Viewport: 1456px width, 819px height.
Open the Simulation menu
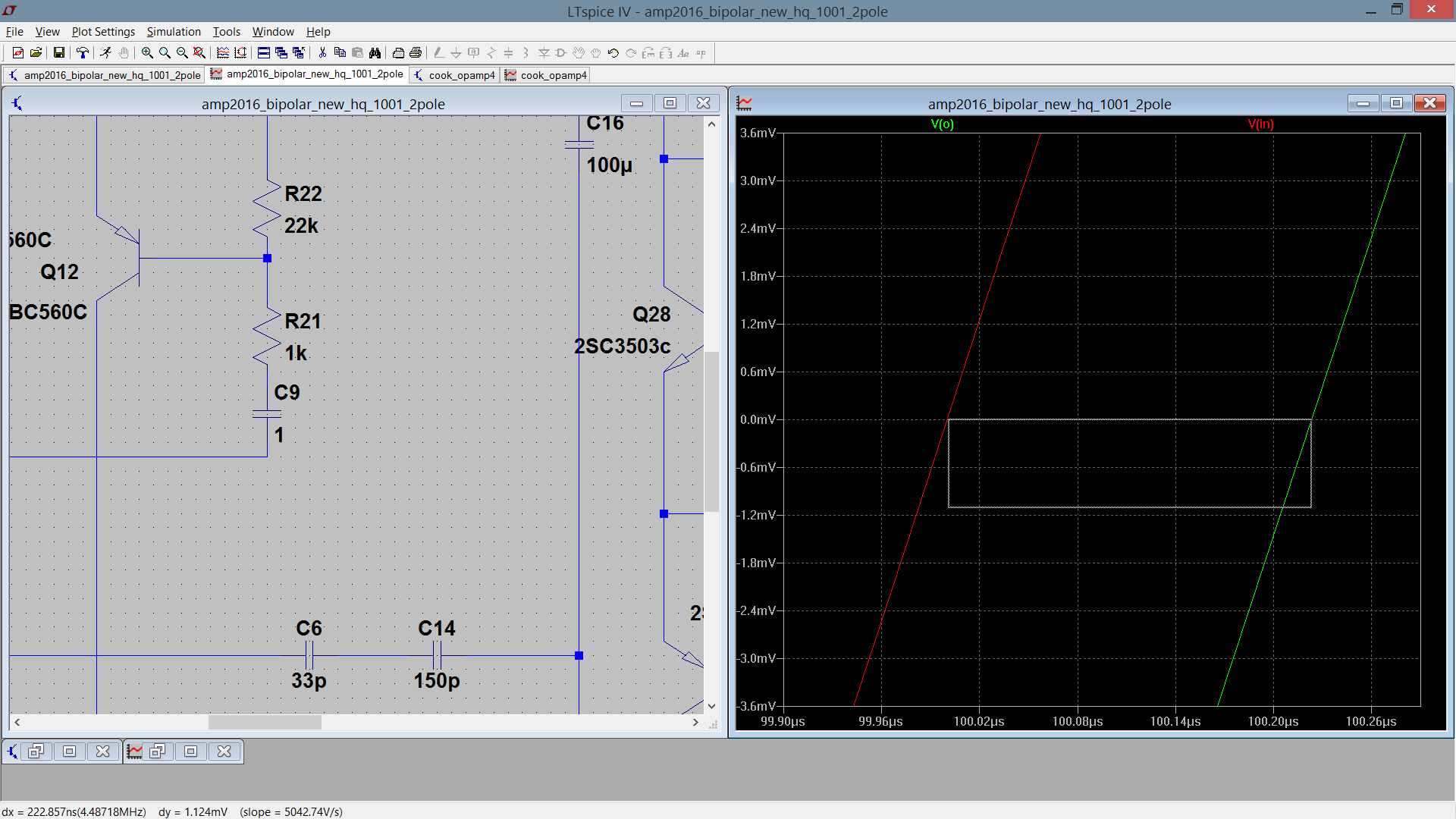point(174,32)
